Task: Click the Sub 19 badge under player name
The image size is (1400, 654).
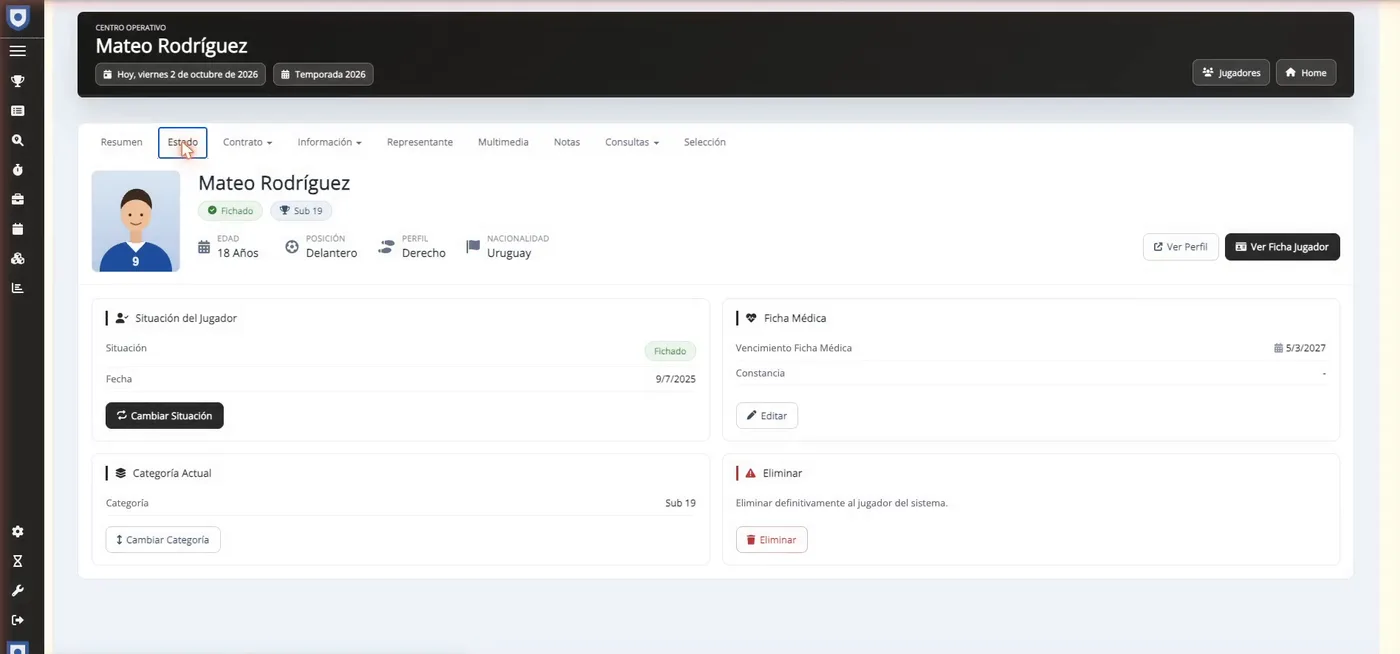Action: pyautogui.click(x=301, y=211)
